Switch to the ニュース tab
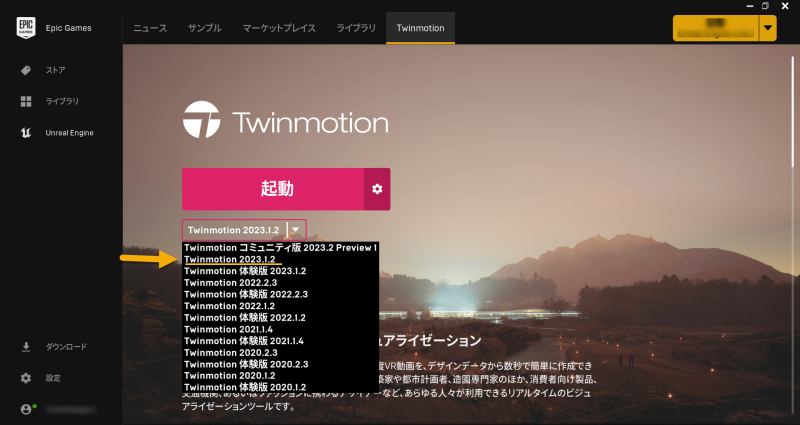800x425 pixels. tap(150, 28)
